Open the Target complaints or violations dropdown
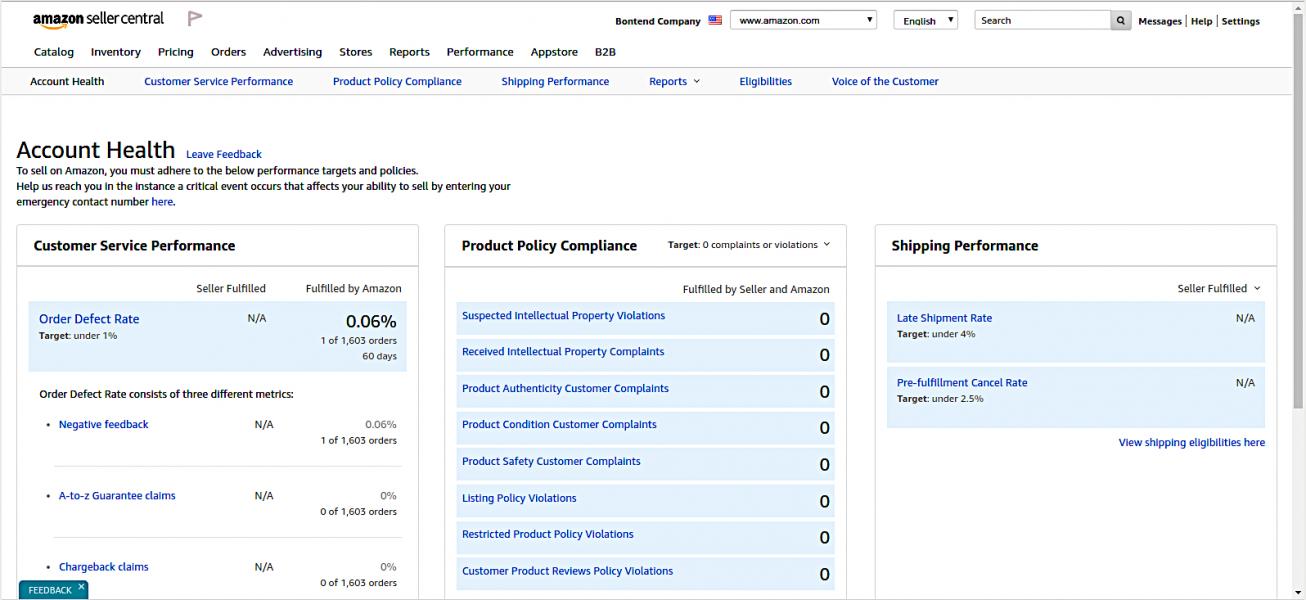The image size is (1306, 600). [749, 245]
